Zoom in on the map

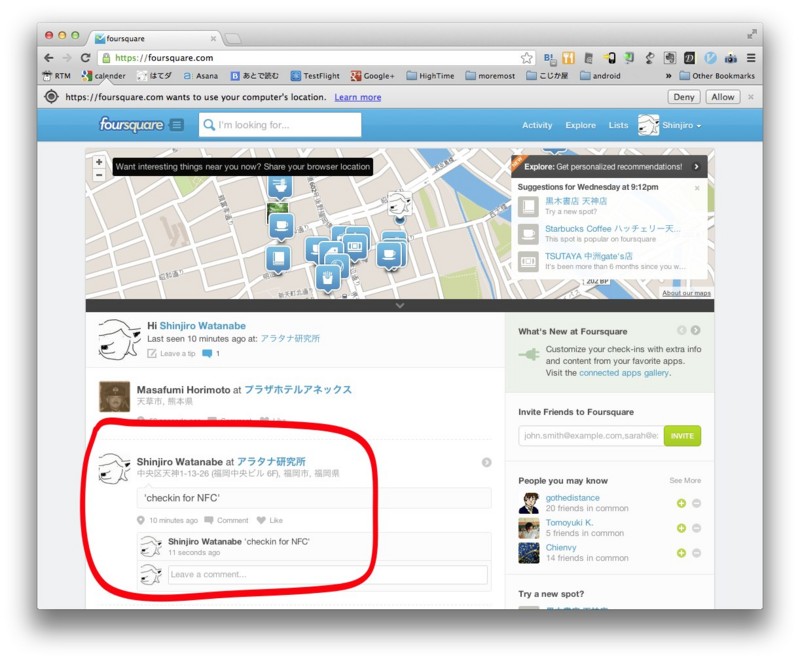[x=99, y=162]
